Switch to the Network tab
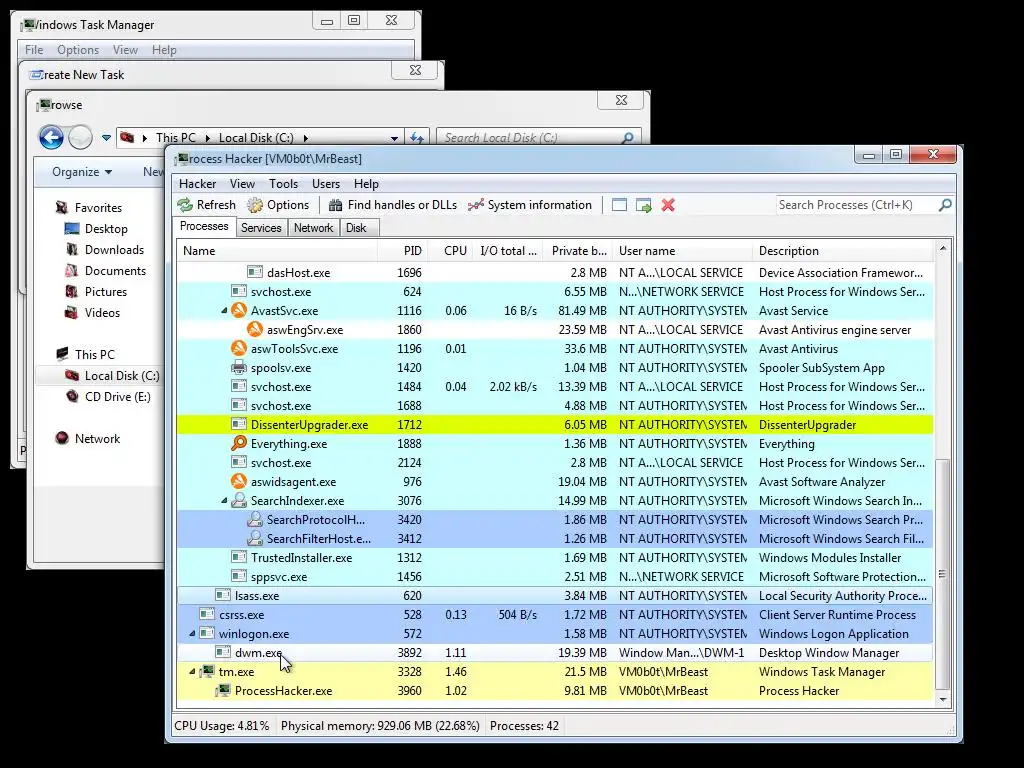The width and height of the screenshot is (1024, 768). [x=313, y=228]
